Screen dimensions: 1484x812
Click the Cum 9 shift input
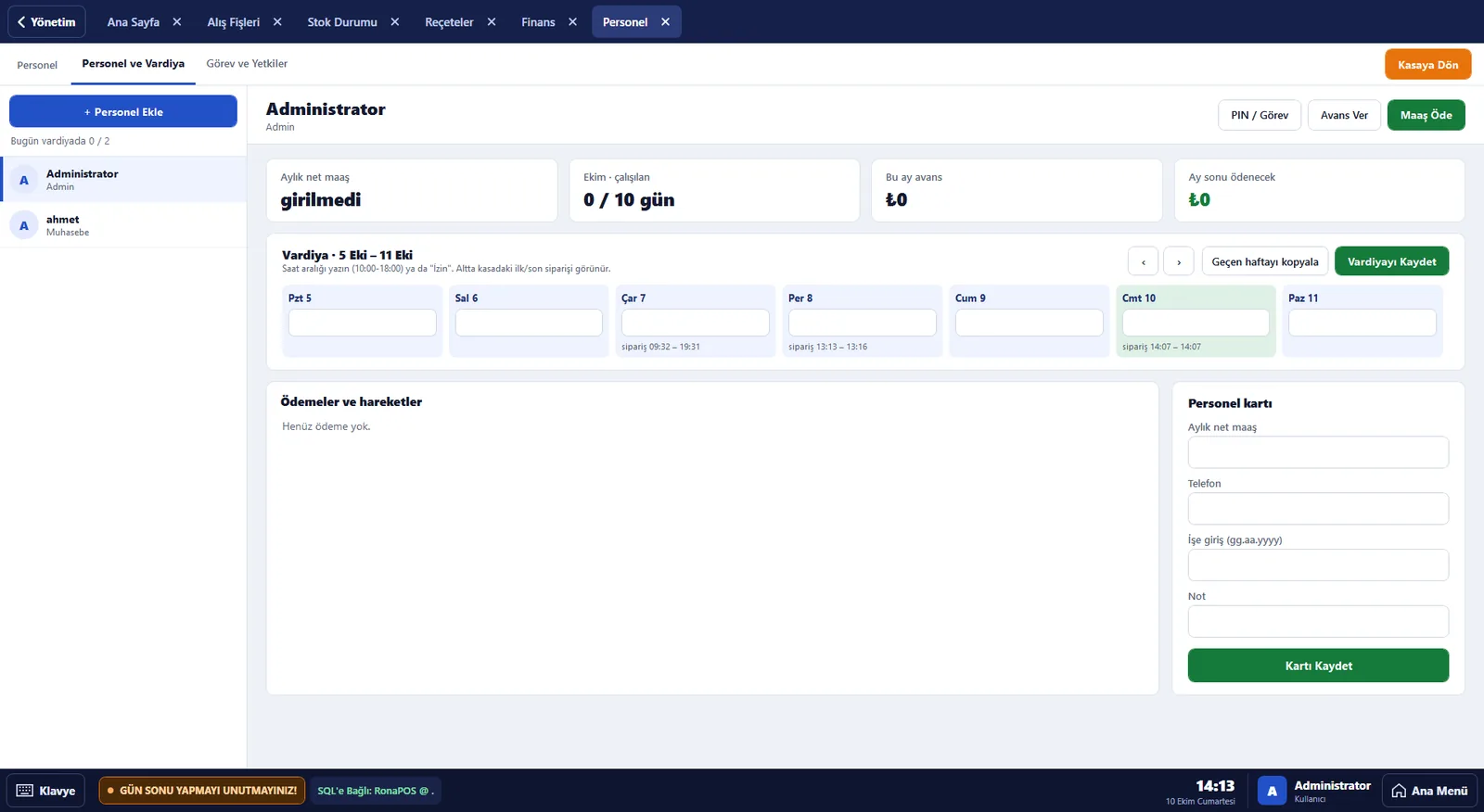1030,323
